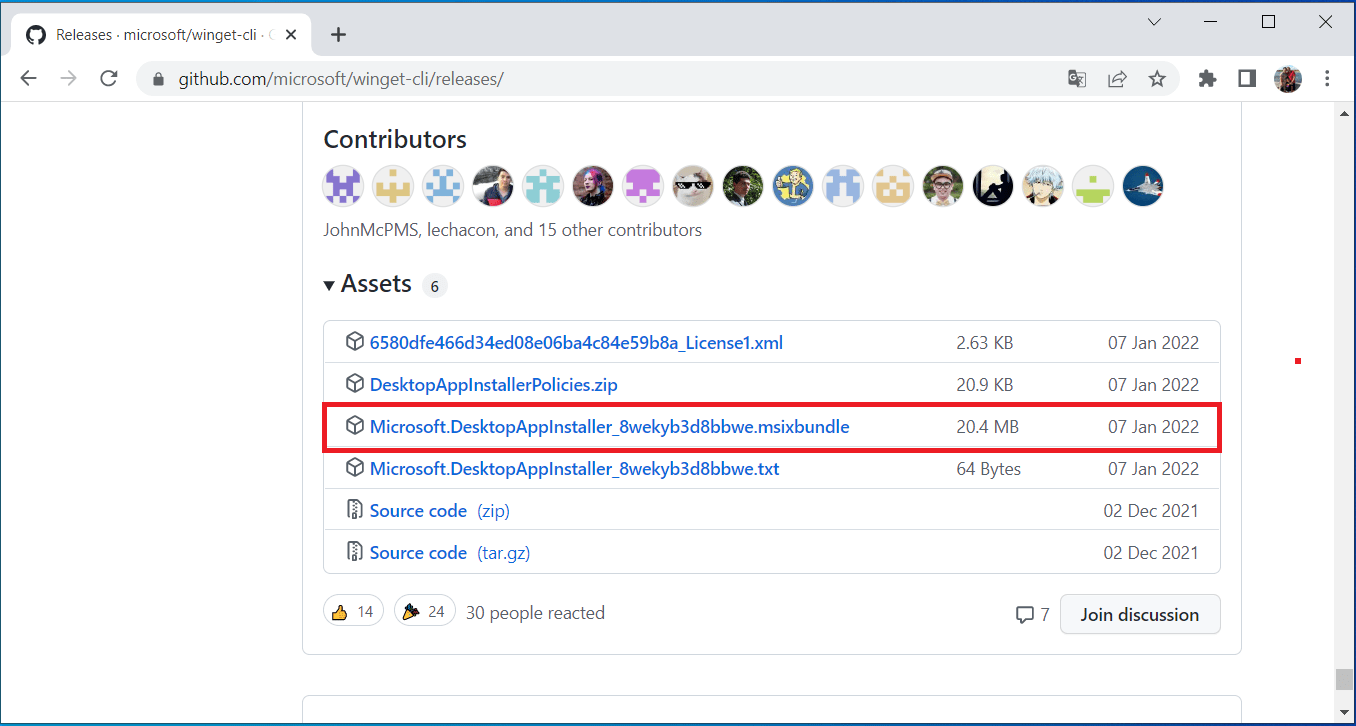The height and width of the screenshot is (726, 1356).
Task: Open the anime character contributor avatar
Action: 1043,186
